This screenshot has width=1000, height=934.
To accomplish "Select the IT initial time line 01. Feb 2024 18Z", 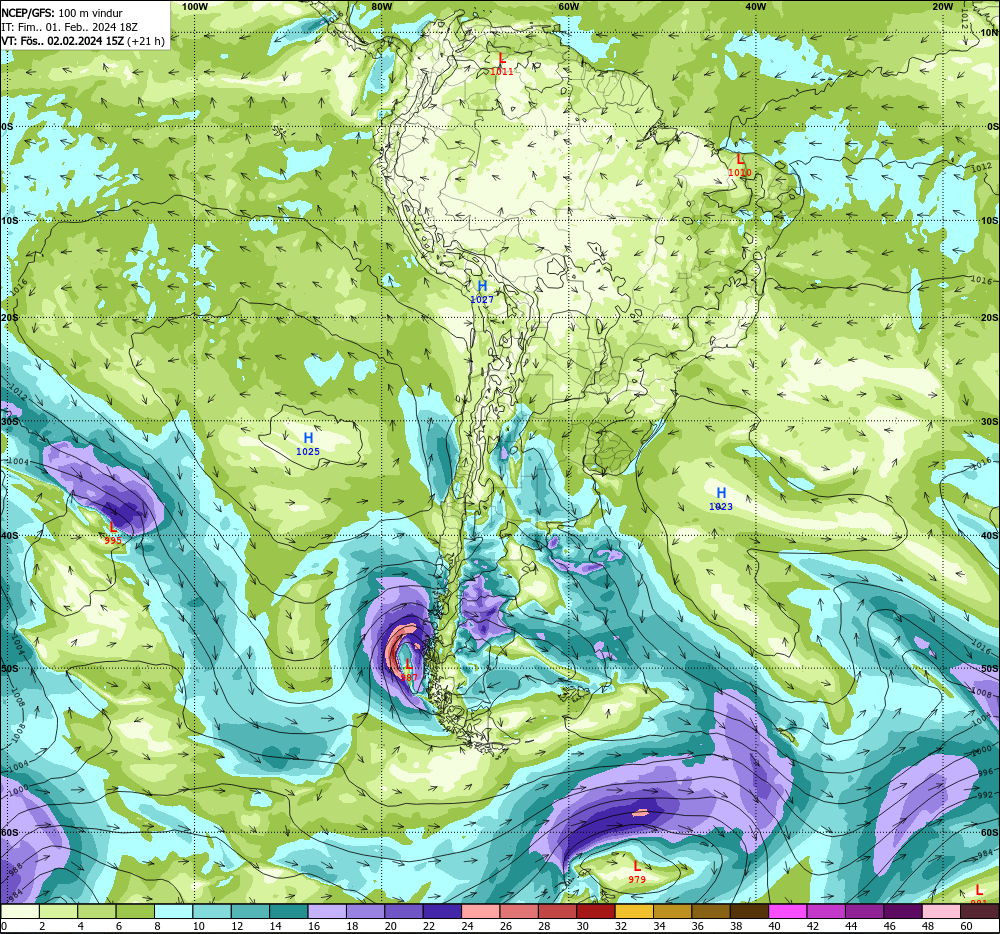I will tap(70, 27).
